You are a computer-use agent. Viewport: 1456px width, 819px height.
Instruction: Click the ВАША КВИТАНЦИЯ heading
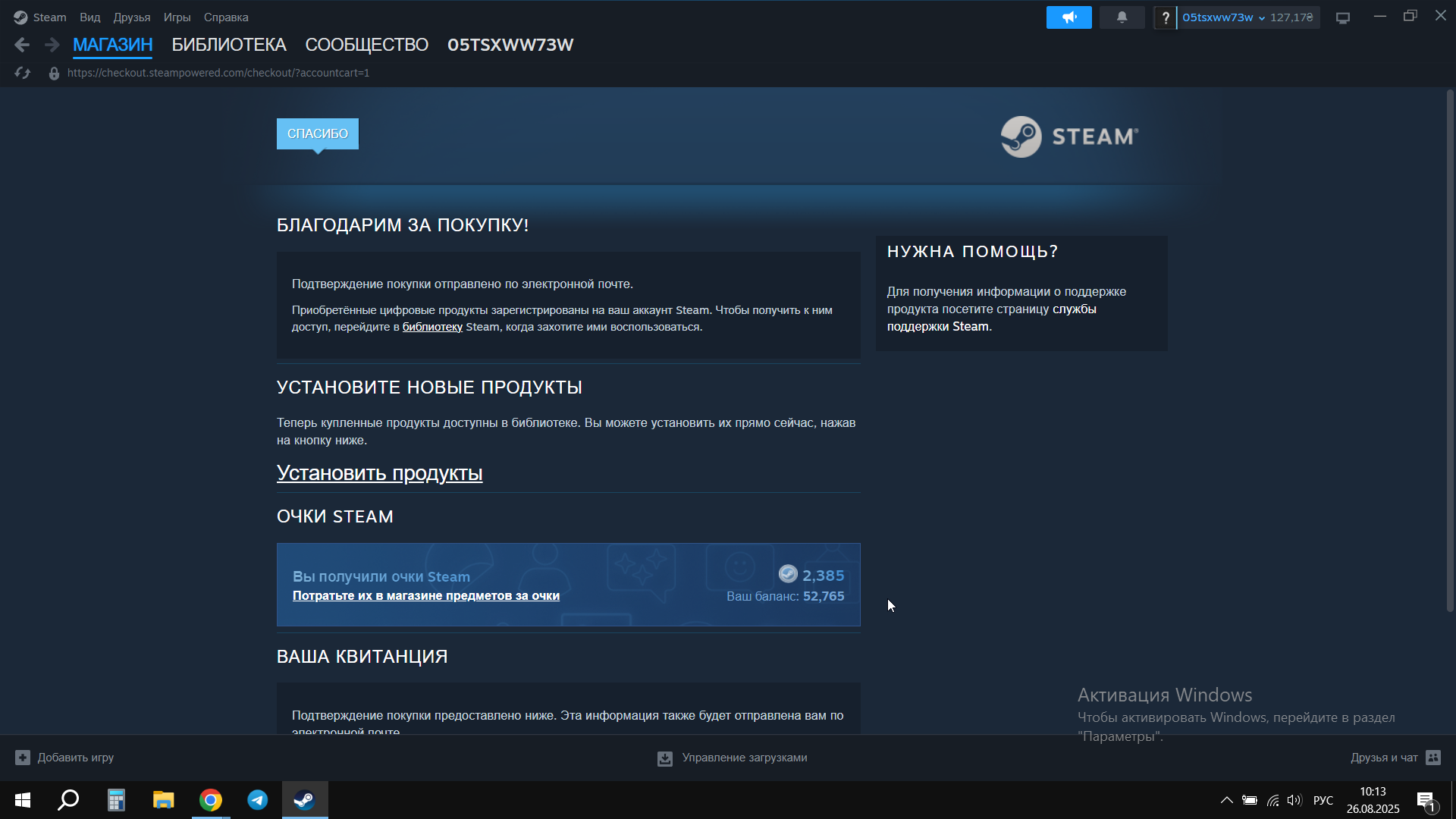(362, 657)
